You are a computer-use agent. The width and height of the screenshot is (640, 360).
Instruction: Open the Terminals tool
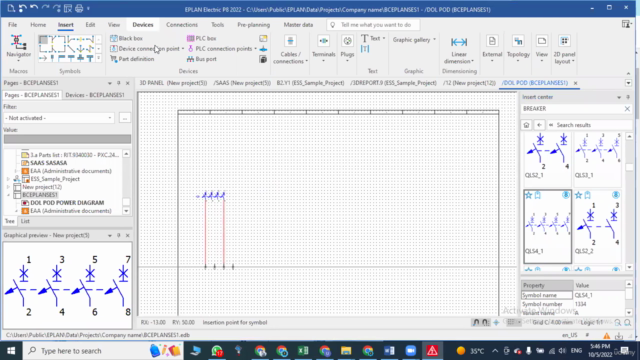pos(323,48)
